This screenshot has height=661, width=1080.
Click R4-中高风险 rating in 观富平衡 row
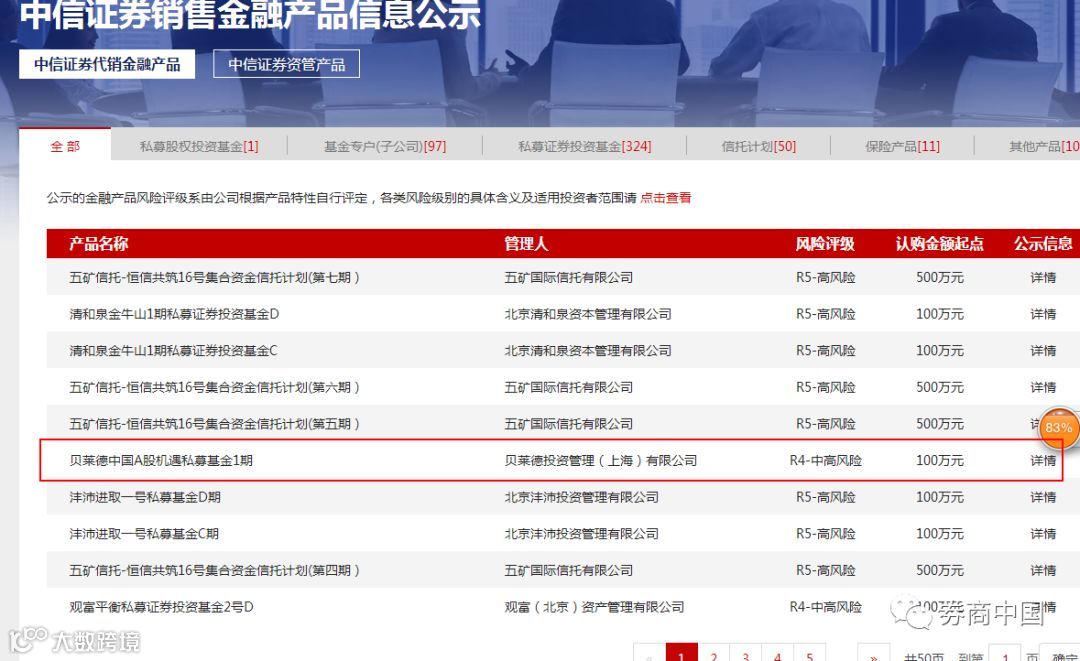[x=825, y=607]
